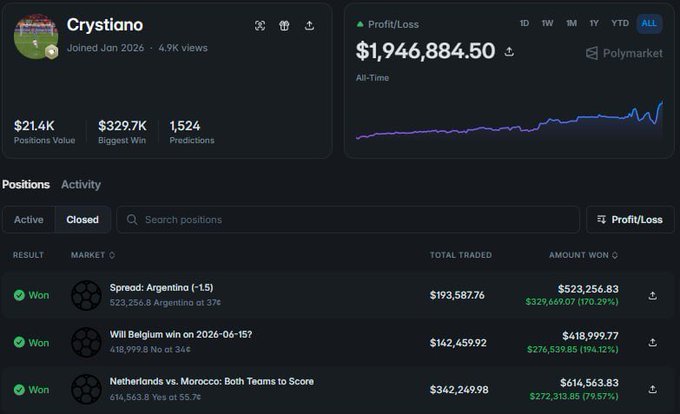Open Netherlands vs. Morocco: Both Teams to Score
The image size is (680, 414).
212,381
